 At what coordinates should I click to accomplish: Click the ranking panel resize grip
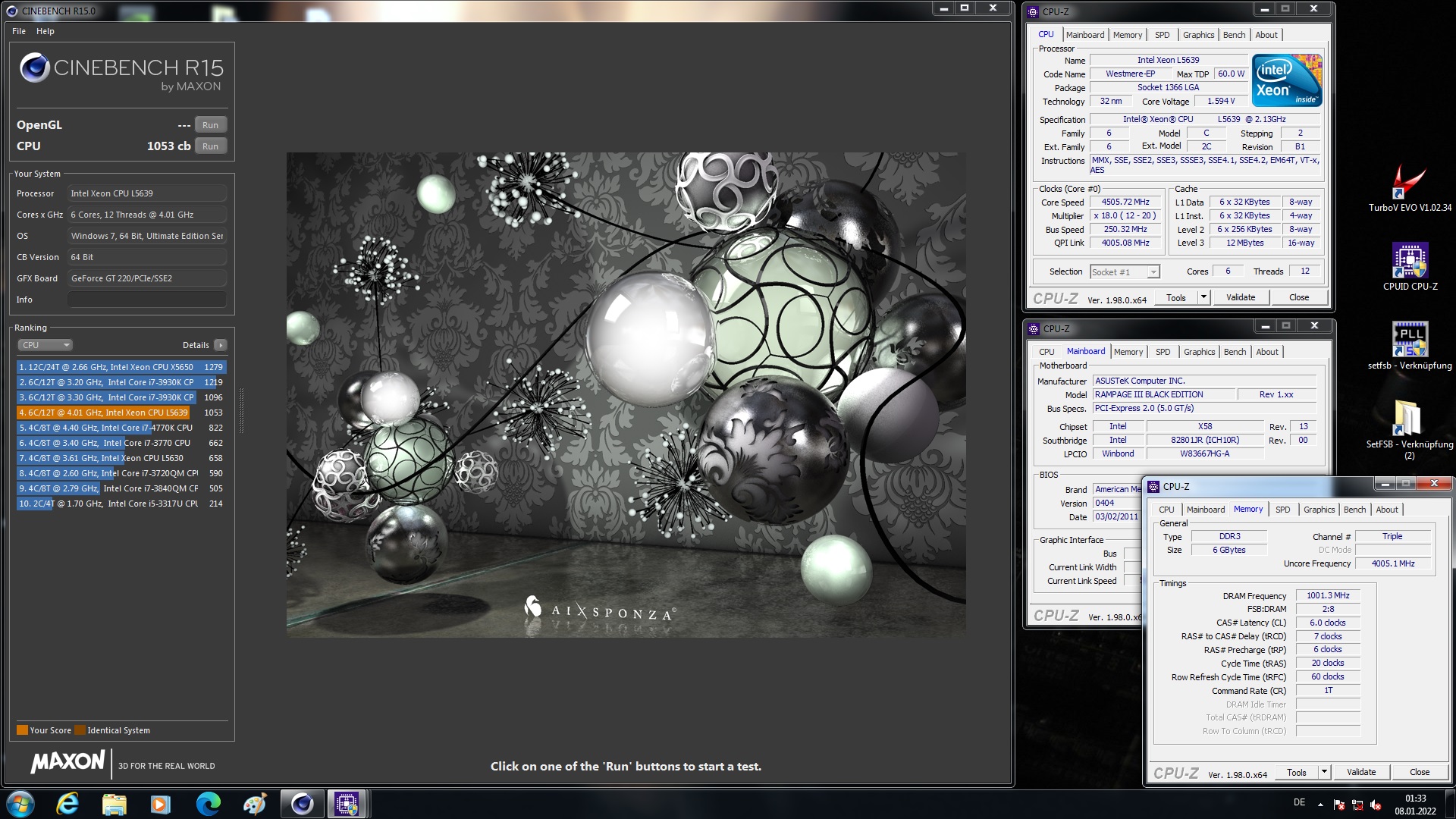[x=242, y=410]
